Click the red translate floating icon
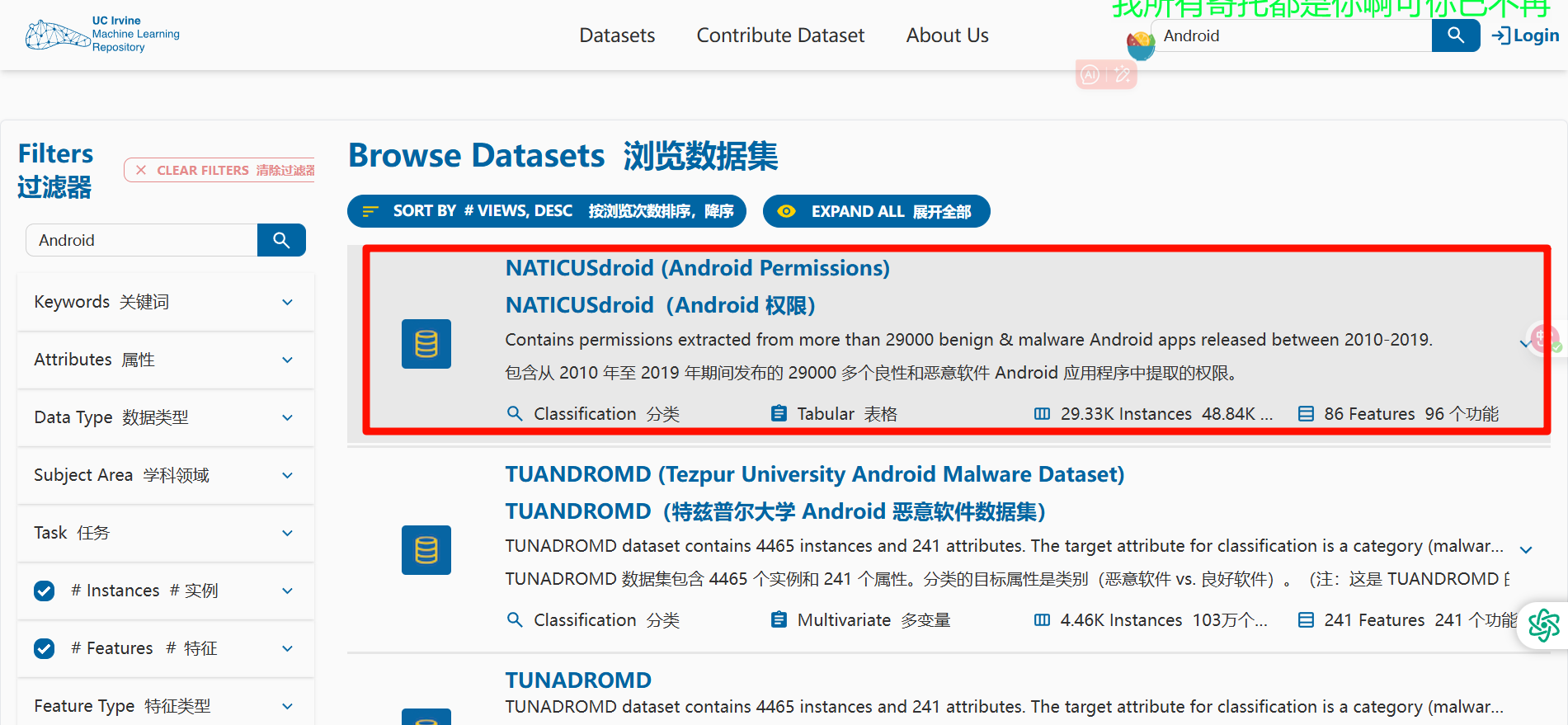The height and width of the screenshot is (725, 1568). tap(1545, 337)
